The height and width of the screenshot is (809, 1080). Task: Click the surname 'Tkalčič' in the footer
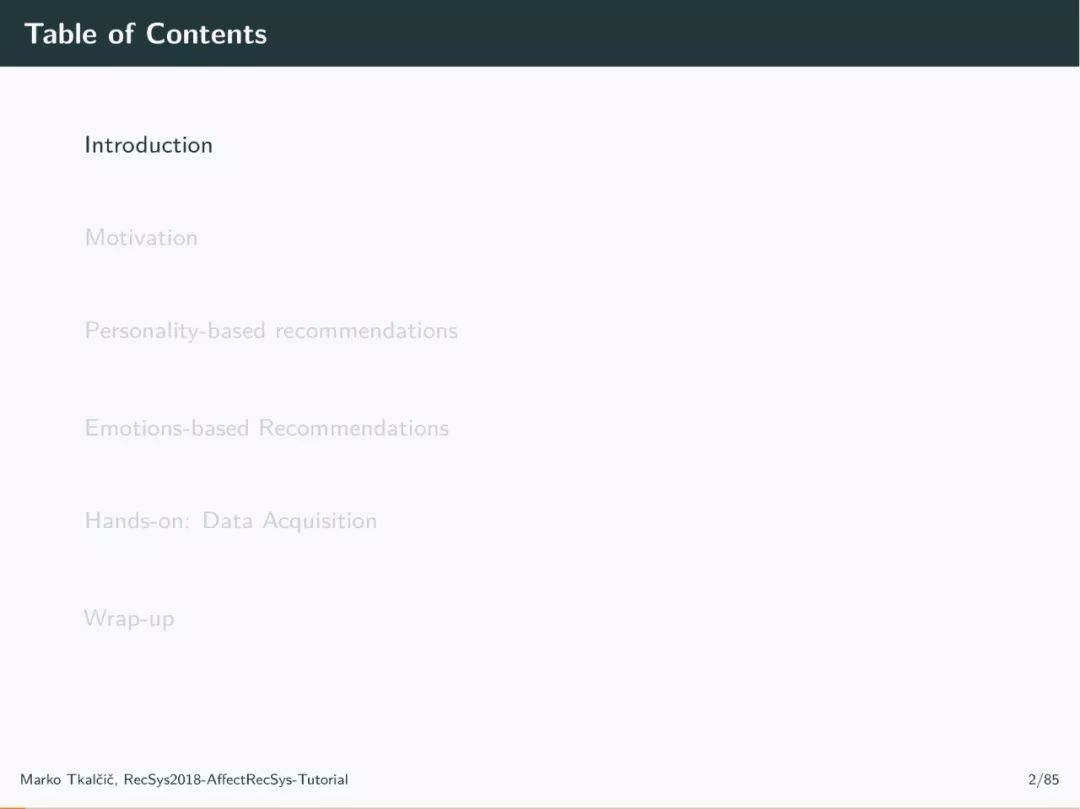(x=92, y=779)
